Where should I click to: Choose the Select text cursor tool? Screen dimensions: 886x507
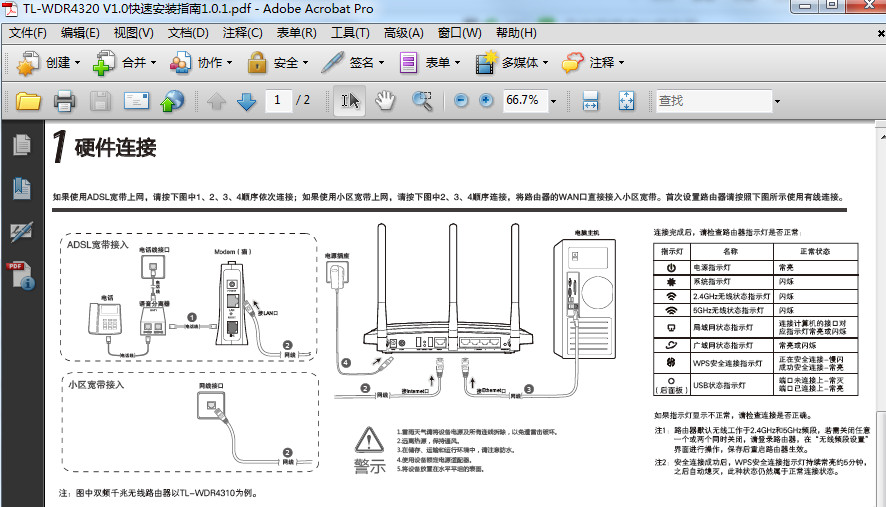point(350,101)
